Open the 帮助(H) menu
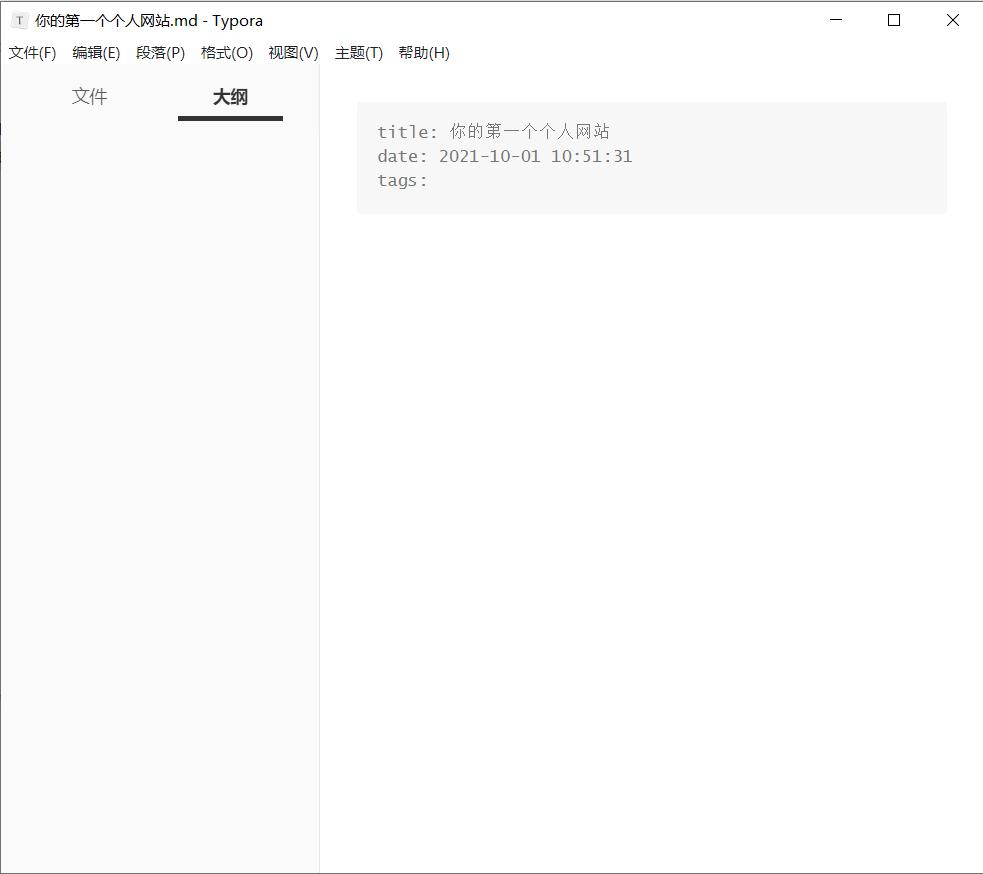This screenshot has height=874, width=983. click(424, 53)
